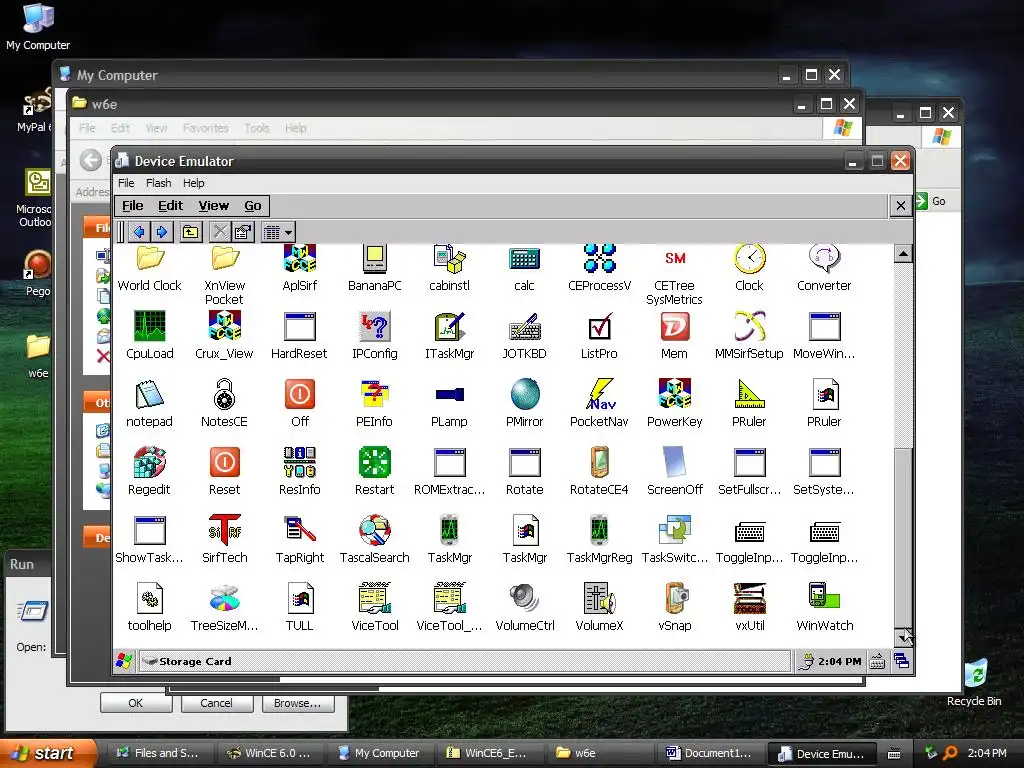Screen dimensions: 1024x768
Task: Open the vxUtil tools icon
Action: click(x=749, y=598)
